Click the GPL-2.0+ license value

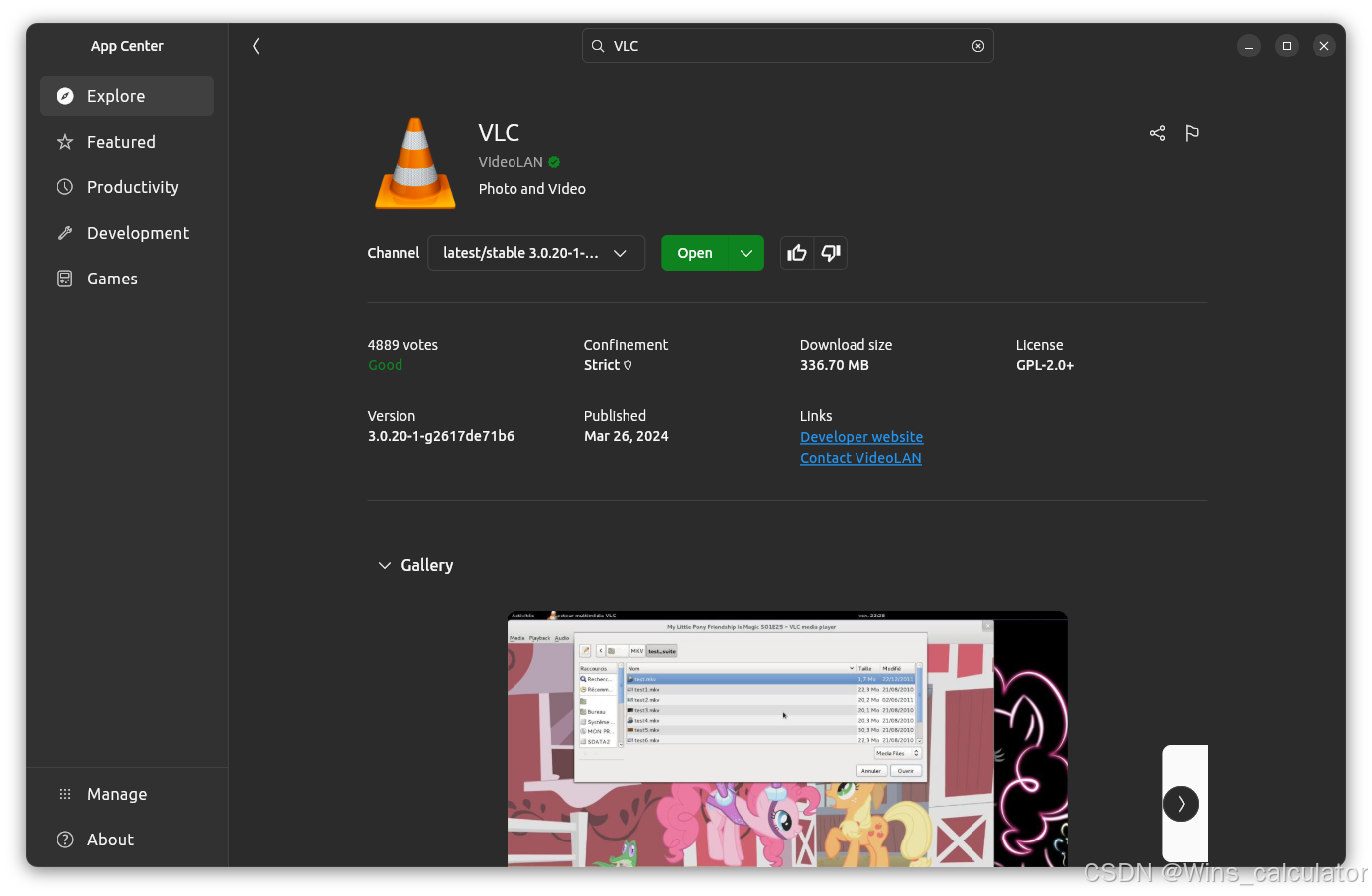point(1045,365)
